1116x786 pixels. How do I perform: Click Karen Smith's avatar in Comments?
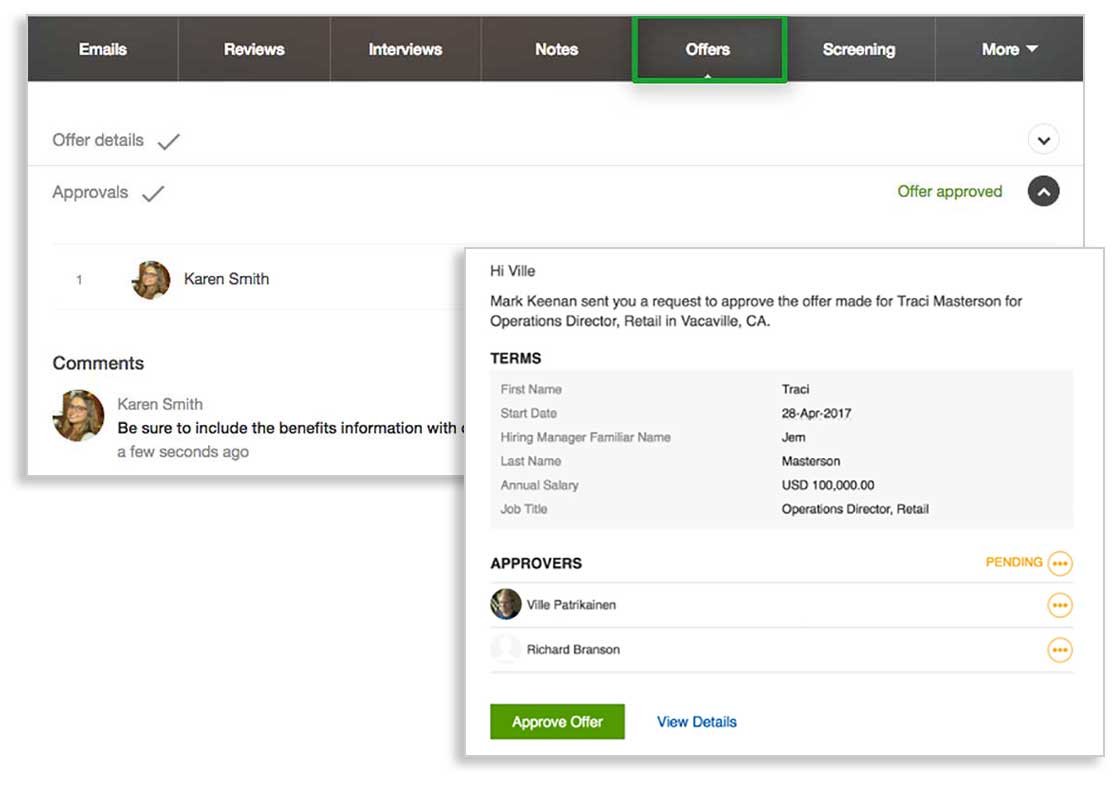[79, 416]
